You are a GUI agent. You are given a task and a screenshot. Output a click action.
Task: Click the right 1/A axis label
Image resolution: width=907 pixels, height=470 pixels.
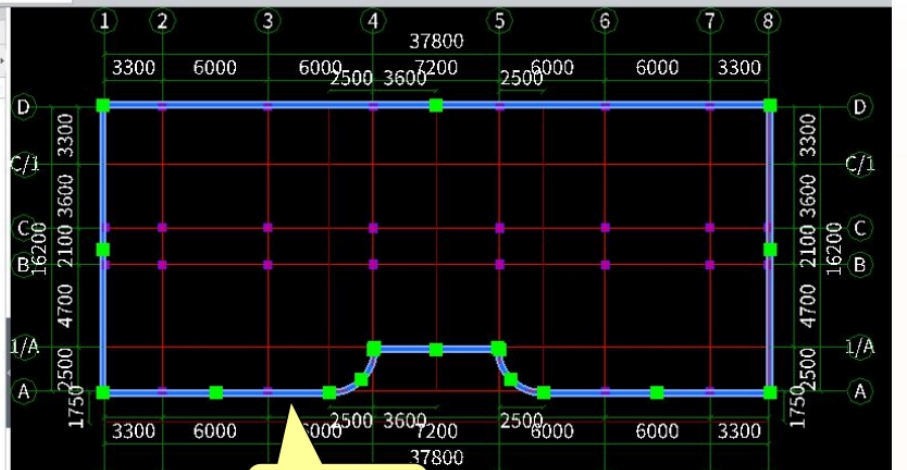pyautogui.click(x=860, y=347)
